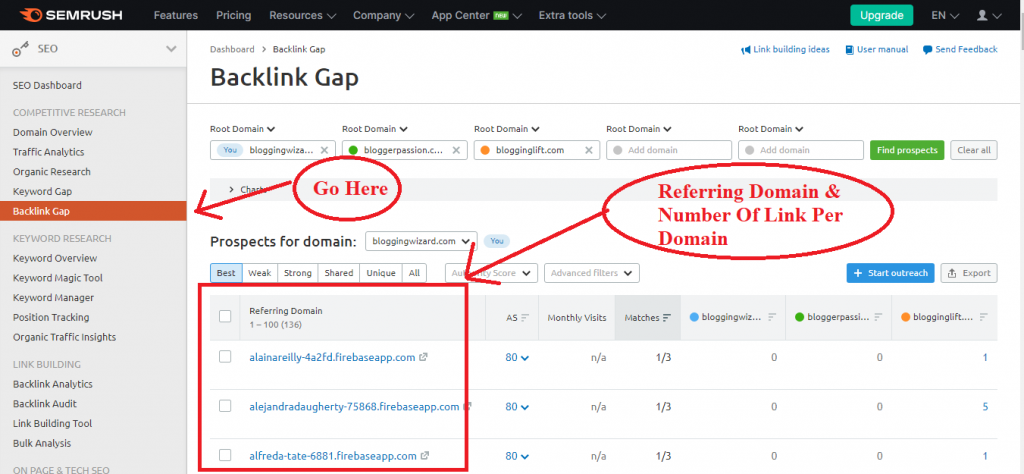The width and height of the screenshot is (1024, 474).
Task: Open the Features menu item
Action: tap(176, 15)
